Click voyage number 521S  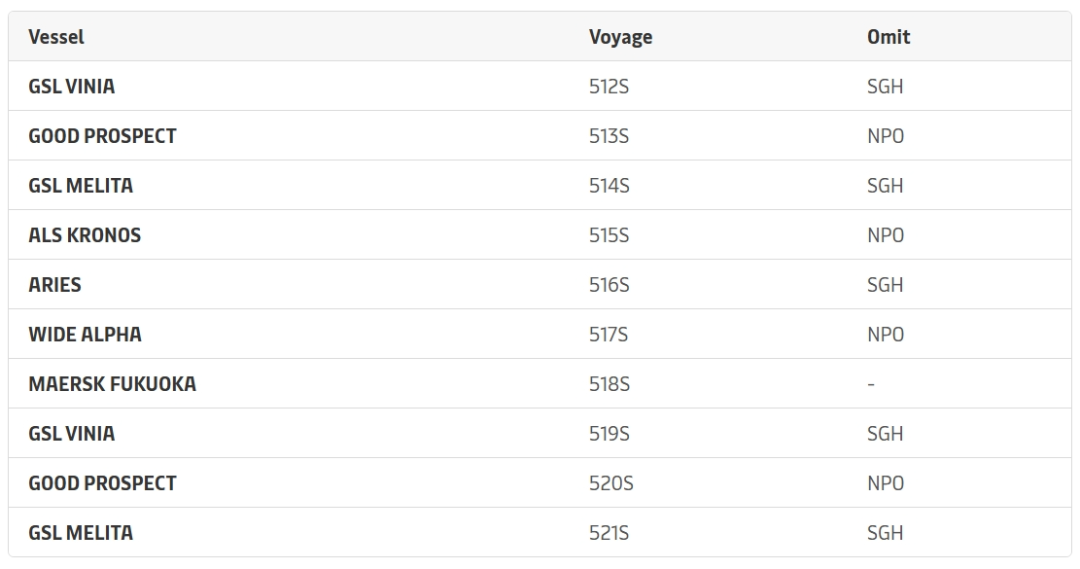(608, 533)
